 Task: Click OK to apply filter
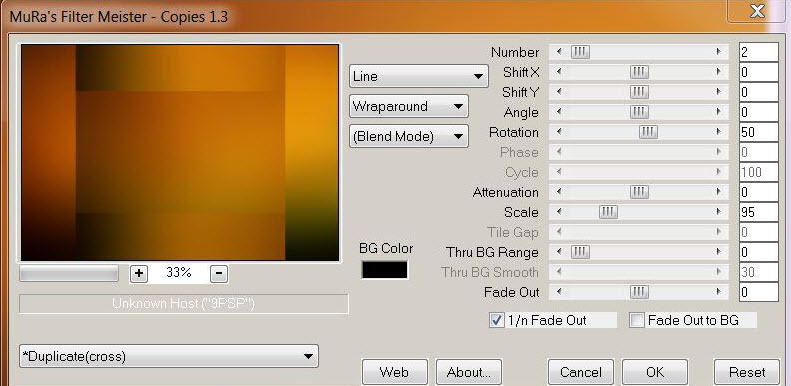pyautogui.click(x=655, y=372)
